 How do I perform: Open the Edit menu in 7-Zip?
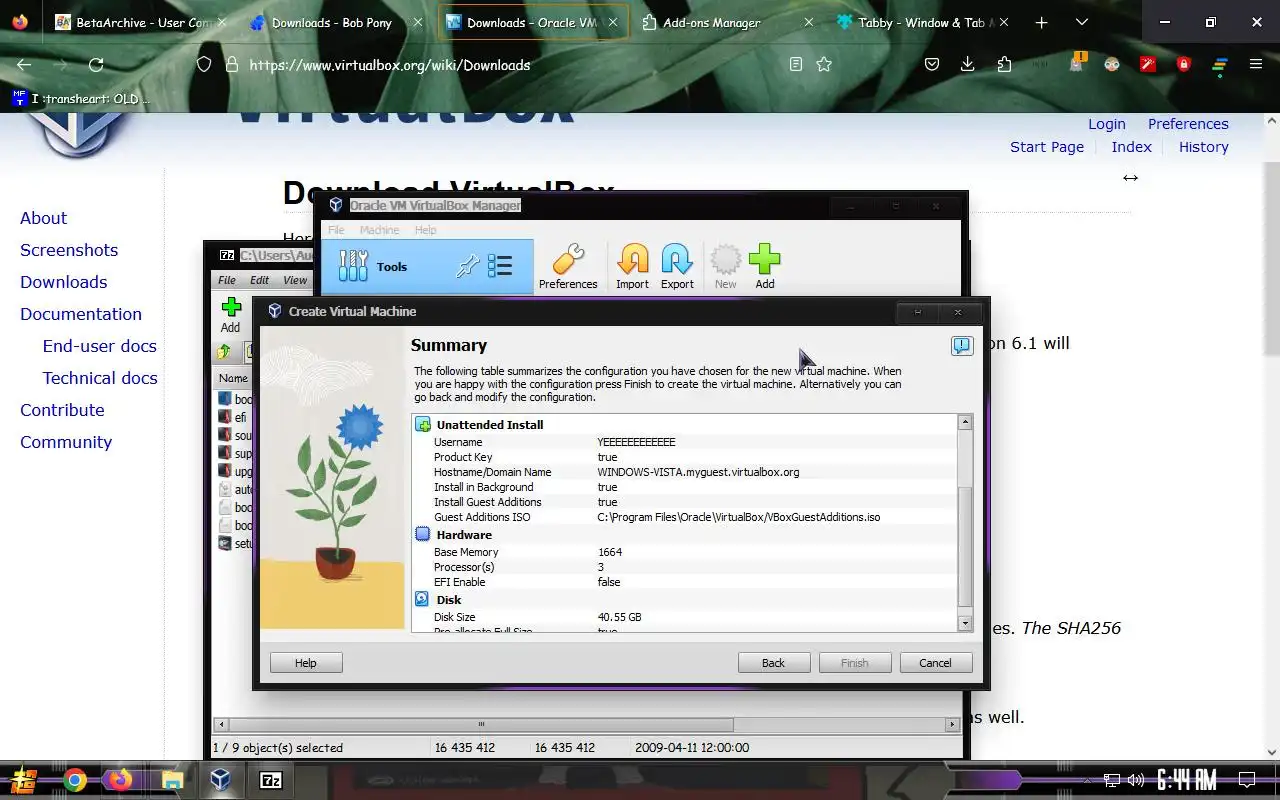260,280
